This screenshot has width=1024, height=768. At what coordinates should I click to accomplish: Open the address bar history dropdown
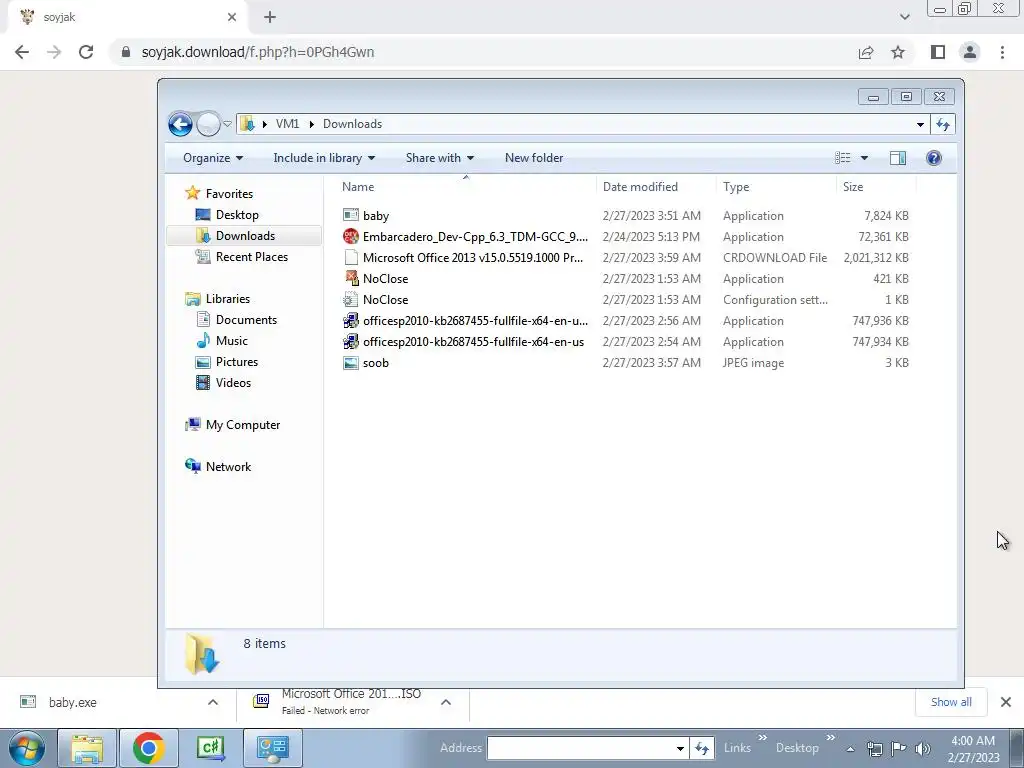(920, 124)
